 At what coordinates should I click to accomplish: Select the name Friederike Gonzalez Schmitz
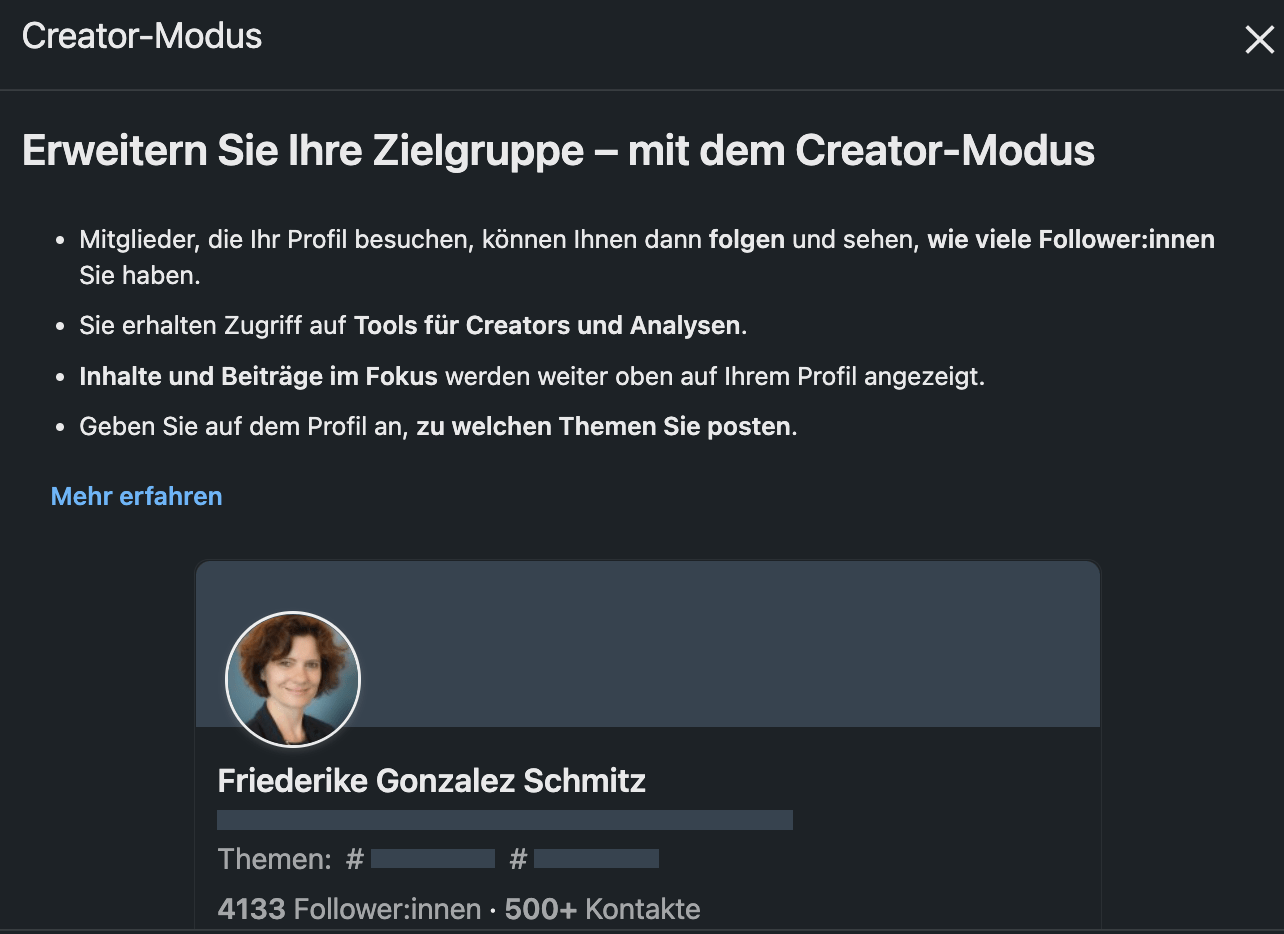[432, 780]
